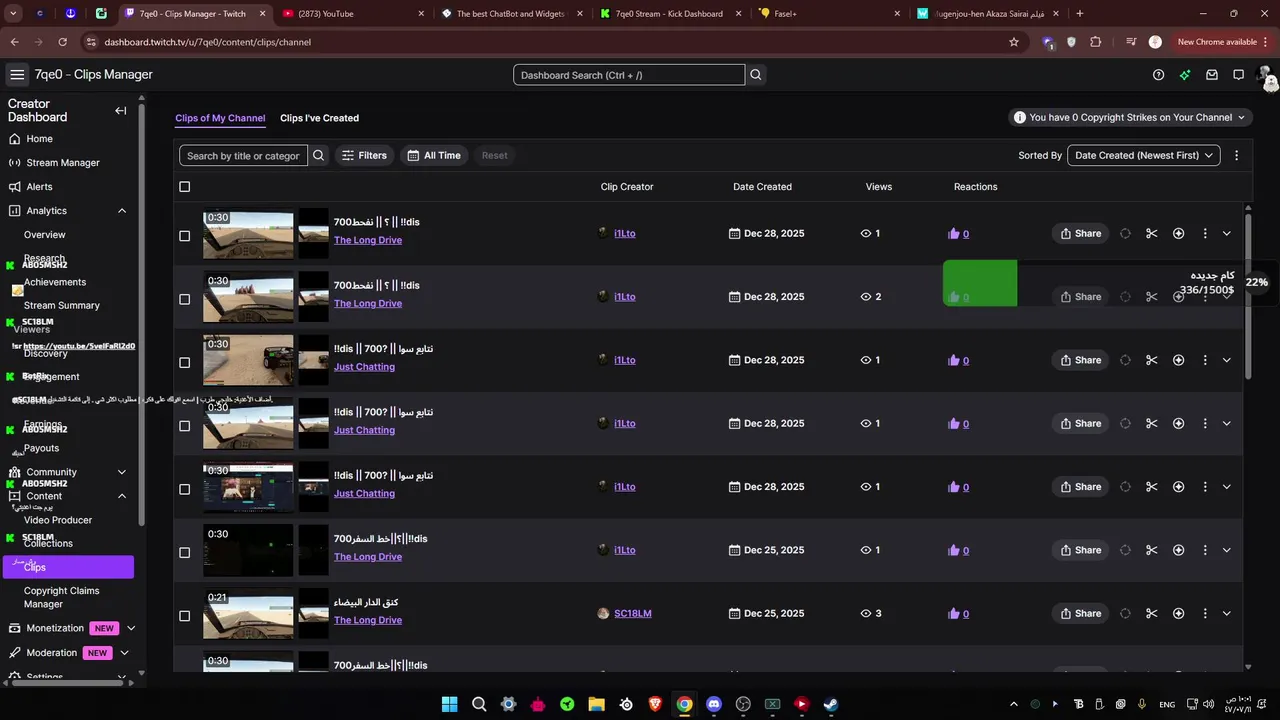Expand the Community section in the sidebar
1280x720 pixels.
pyautogui.click(x=122, y=472)
